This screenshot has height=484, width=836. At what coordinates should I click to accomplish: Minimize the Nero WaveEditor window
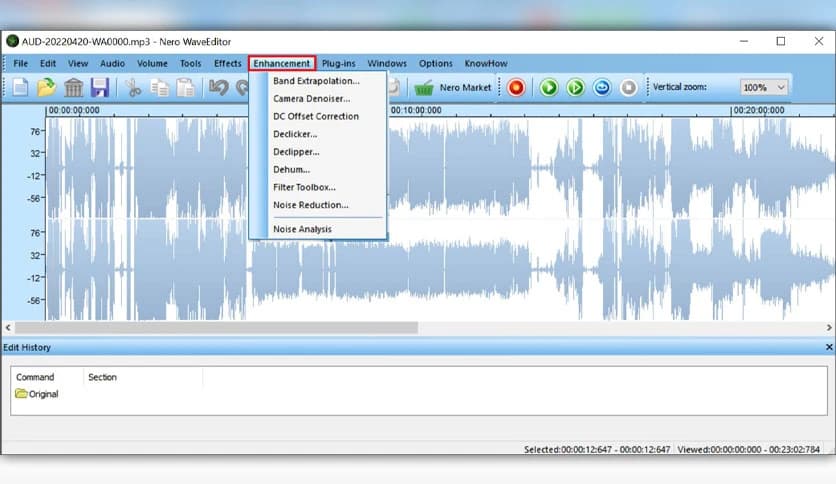tap(744, 41)
